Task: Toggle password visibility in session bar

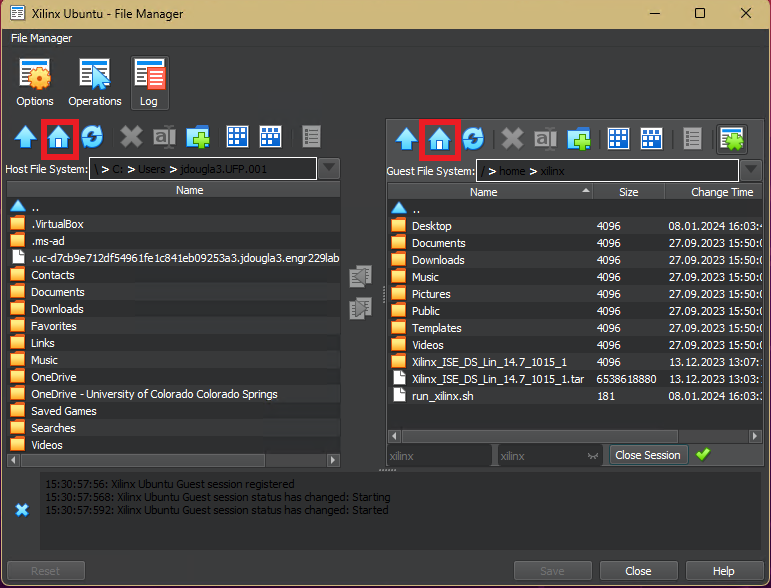Action: [593, 456]
